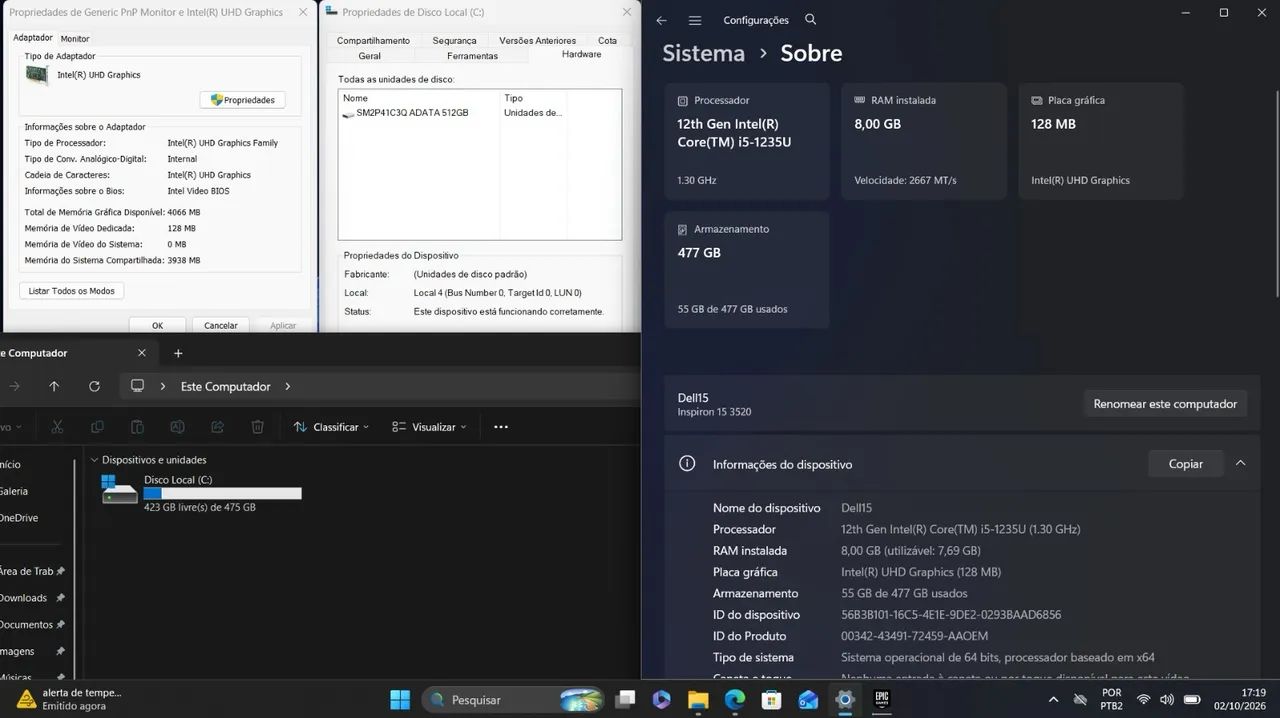Click the Sistema breadcrumb in Configurações
1280x718 pixels.
(703, 53)
